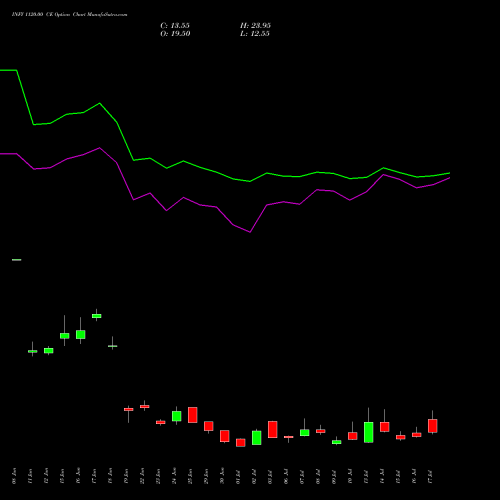This screenshot has width=500, height=500.
Task: Click the red candlestick for 25 Jun
Action: pyautogui.click(x=193, y=415)
